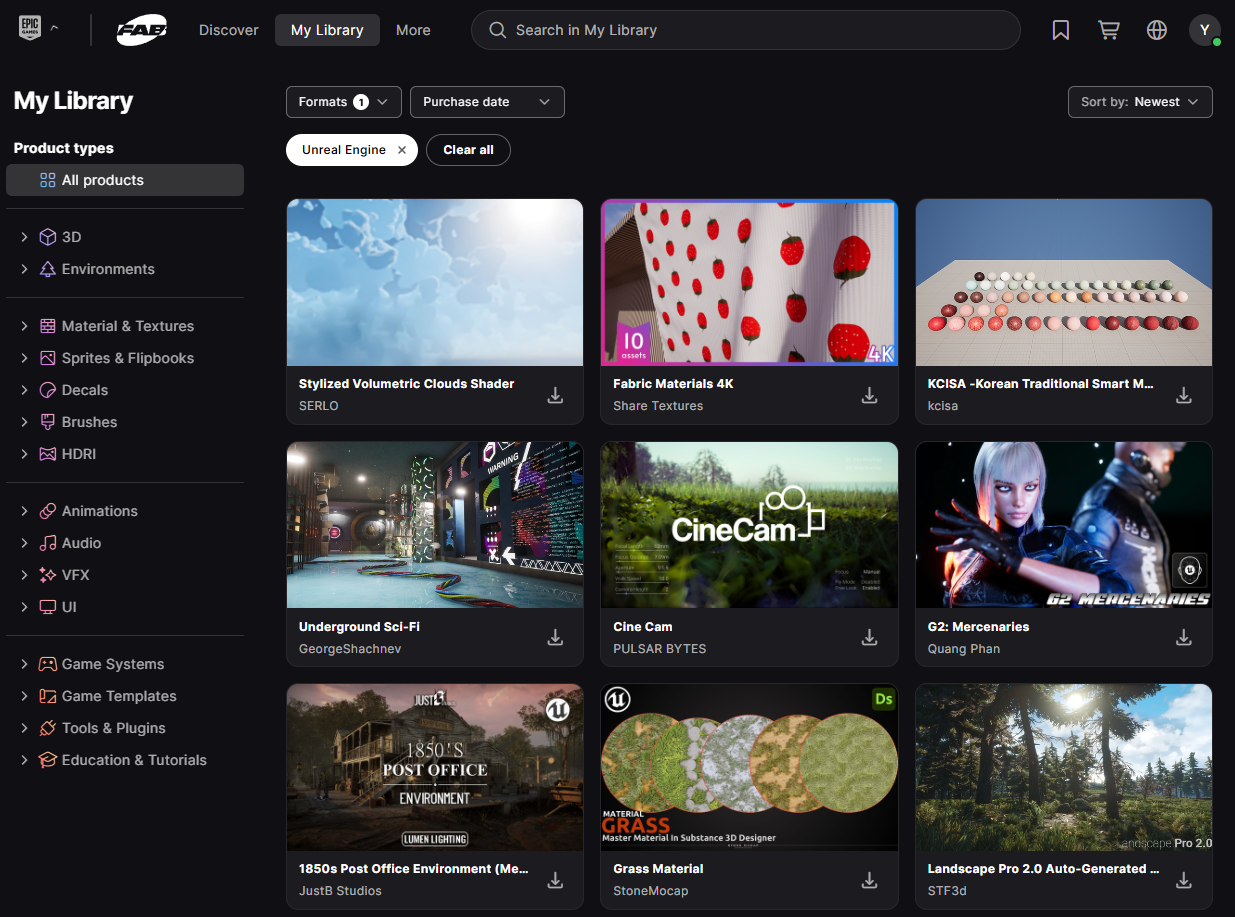The height and width of the screenshot is (917, 1235).
Task: Expand the Epic Games menu caret
Action: coord(55,29)
